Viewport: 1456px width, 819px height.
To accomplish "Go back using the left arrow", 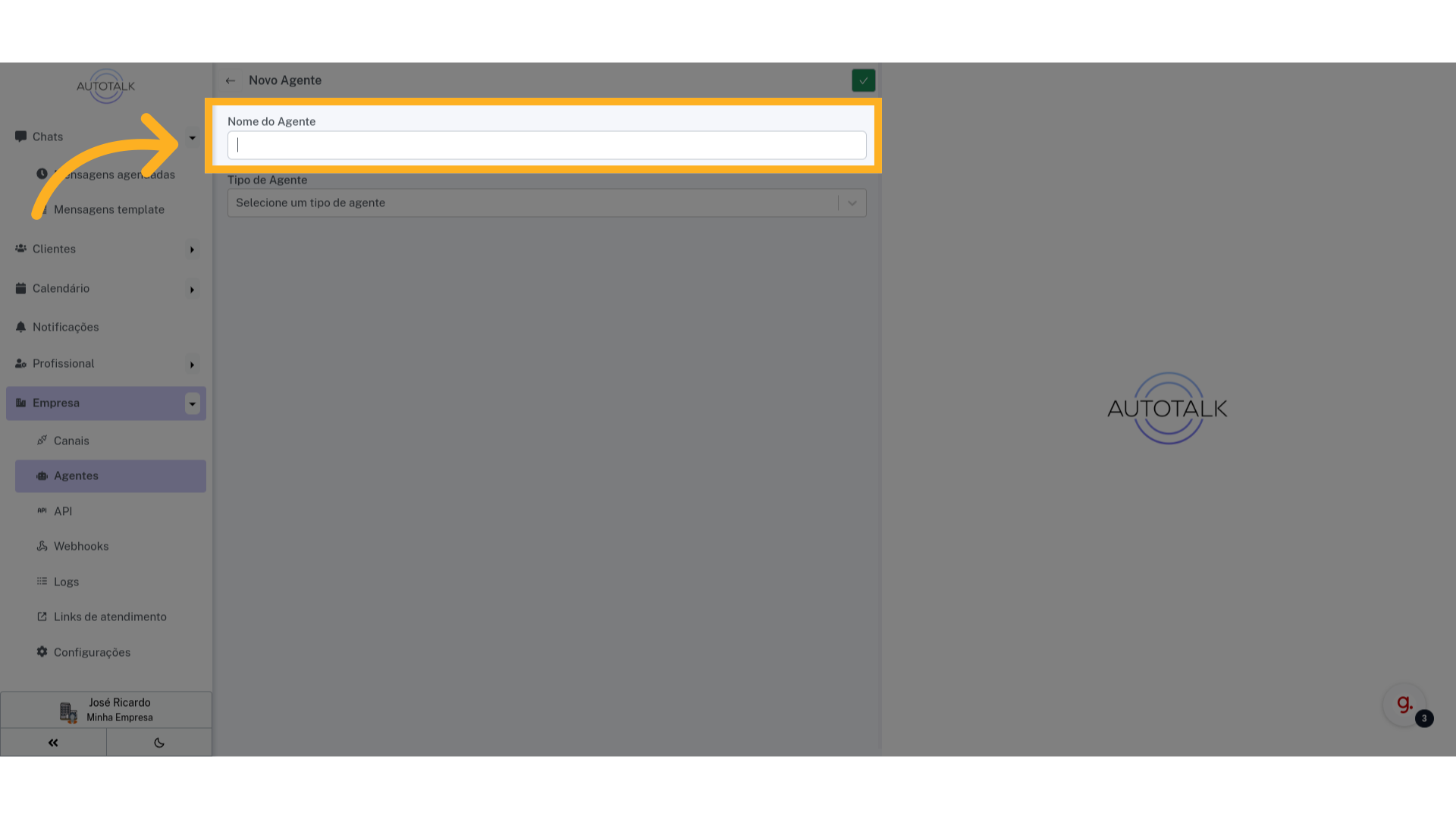I will (x=231, y=80).
